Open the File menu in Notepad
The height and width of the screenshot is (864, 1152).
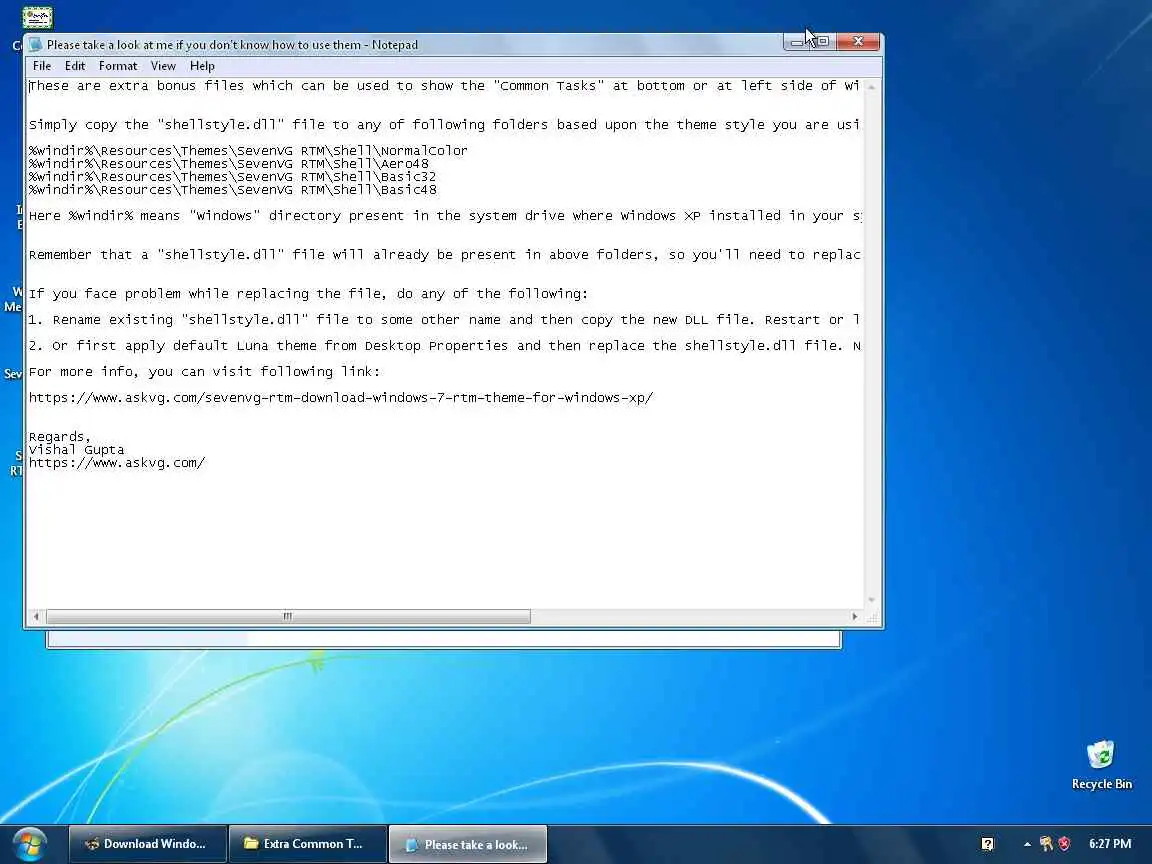[42, 66]
